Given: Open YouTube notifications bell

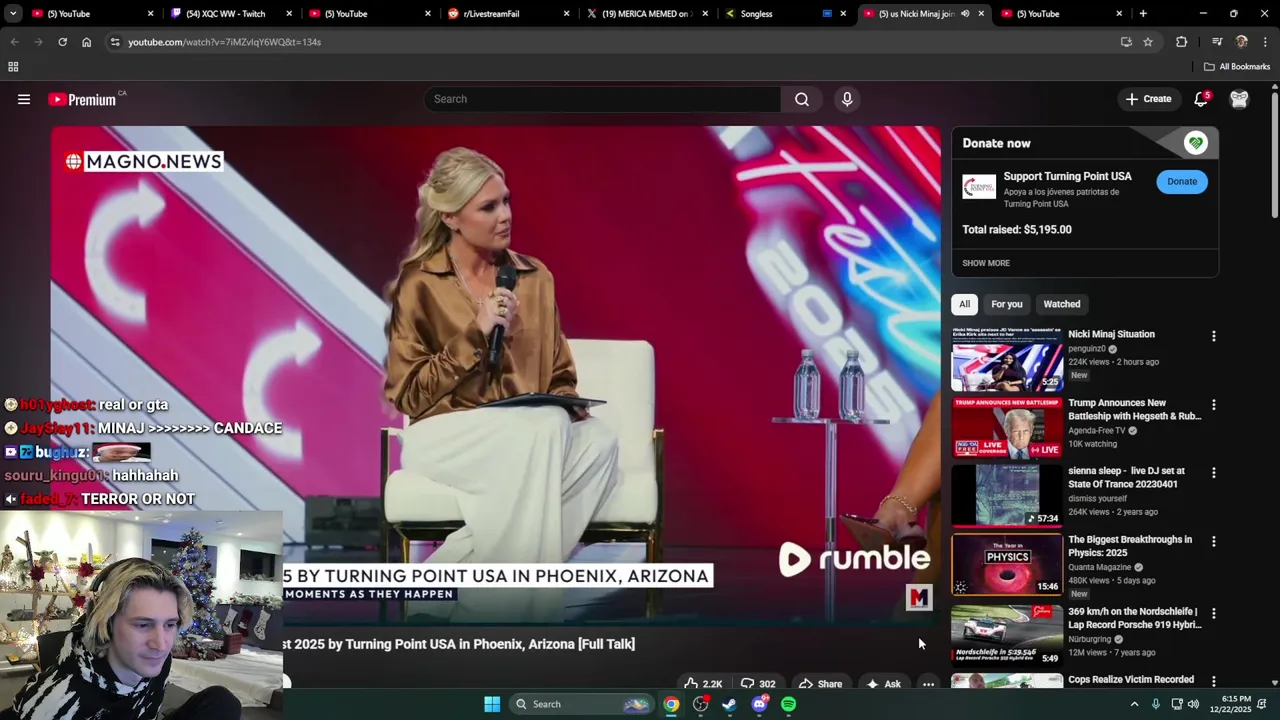Looking at the screenshot, I should (x=1201, y=99).
